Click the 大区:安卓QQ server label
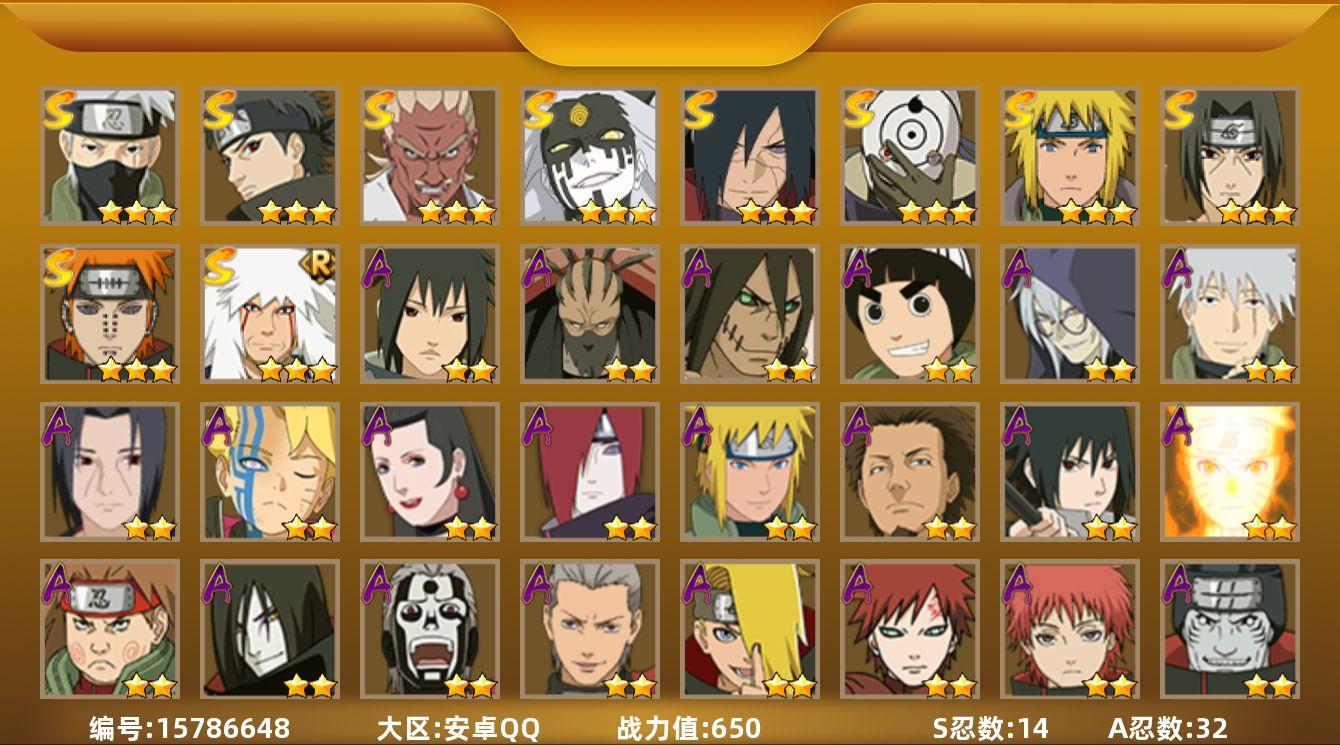Image resolution: width=1340 pixels, height=745 pixels. (x=458, y=728)
